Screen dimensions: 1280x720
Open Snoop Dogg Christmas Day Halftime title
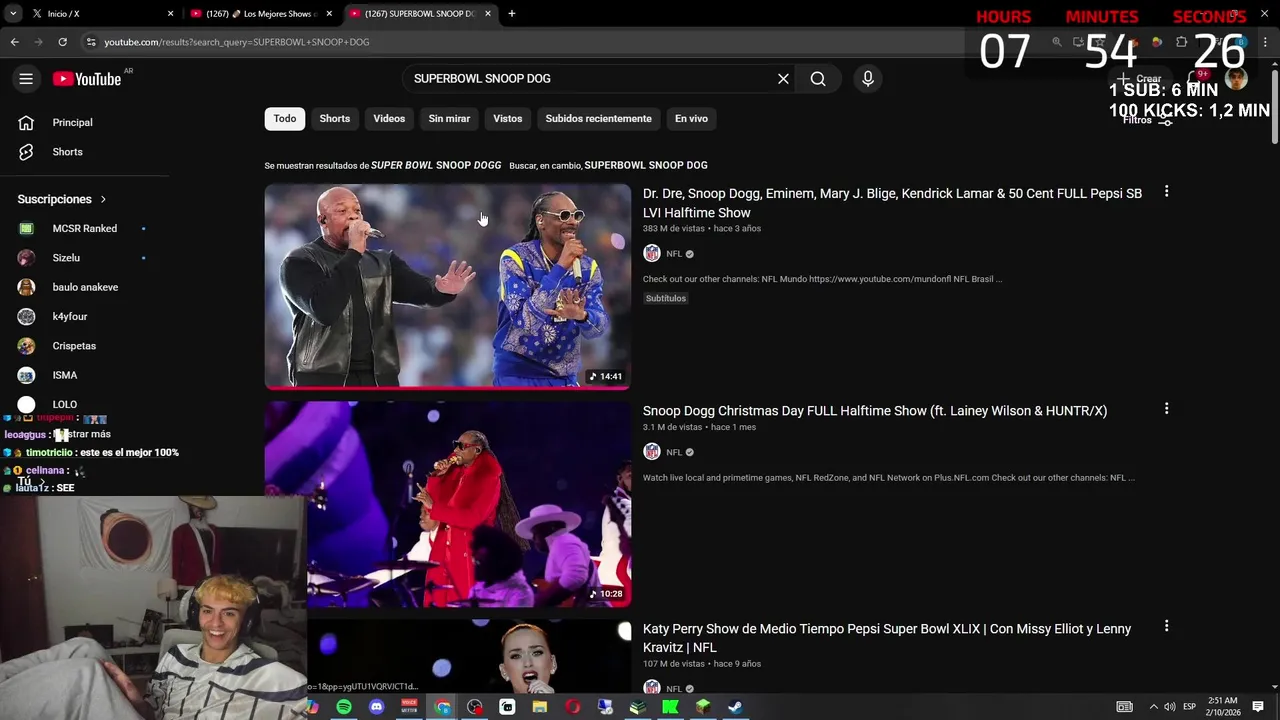875,411
